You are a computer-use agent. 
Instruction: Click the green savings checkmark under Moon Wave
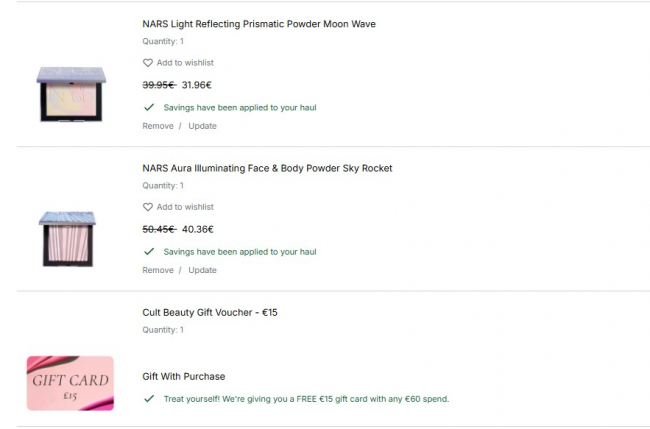[x=148, y=107]
